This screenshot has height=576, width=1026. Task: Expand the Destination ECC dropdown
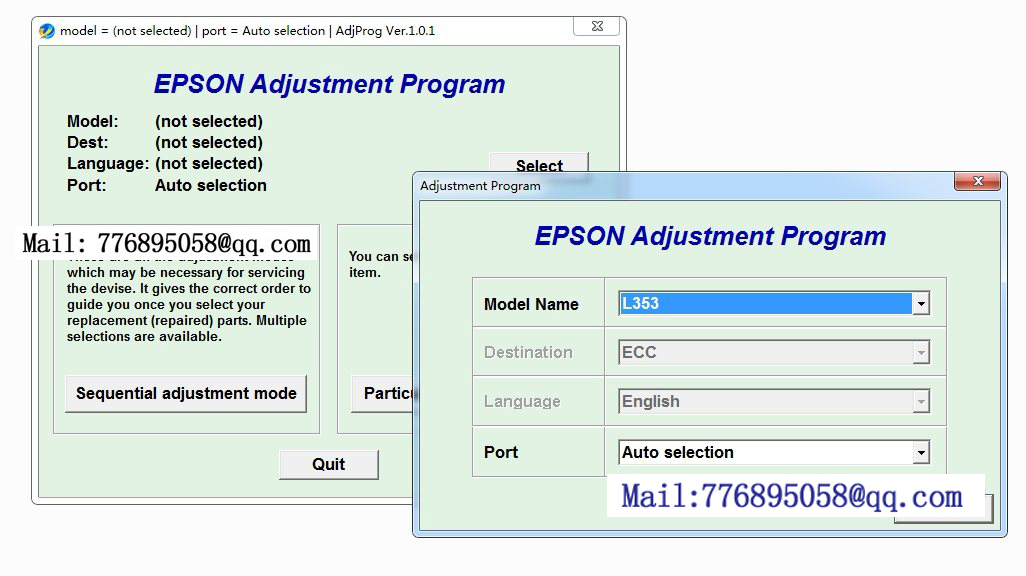click(921, 353)
